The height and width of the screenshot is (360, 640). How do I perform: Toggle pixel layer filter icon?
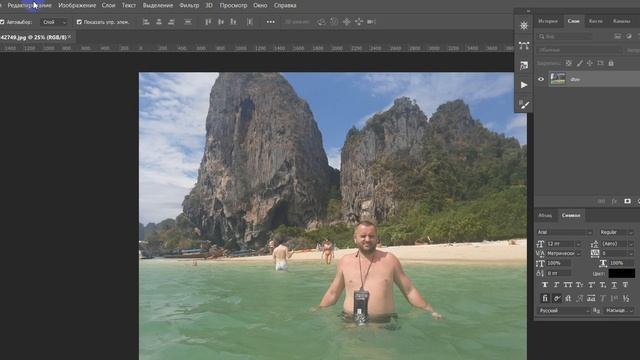tap(618, 36)
